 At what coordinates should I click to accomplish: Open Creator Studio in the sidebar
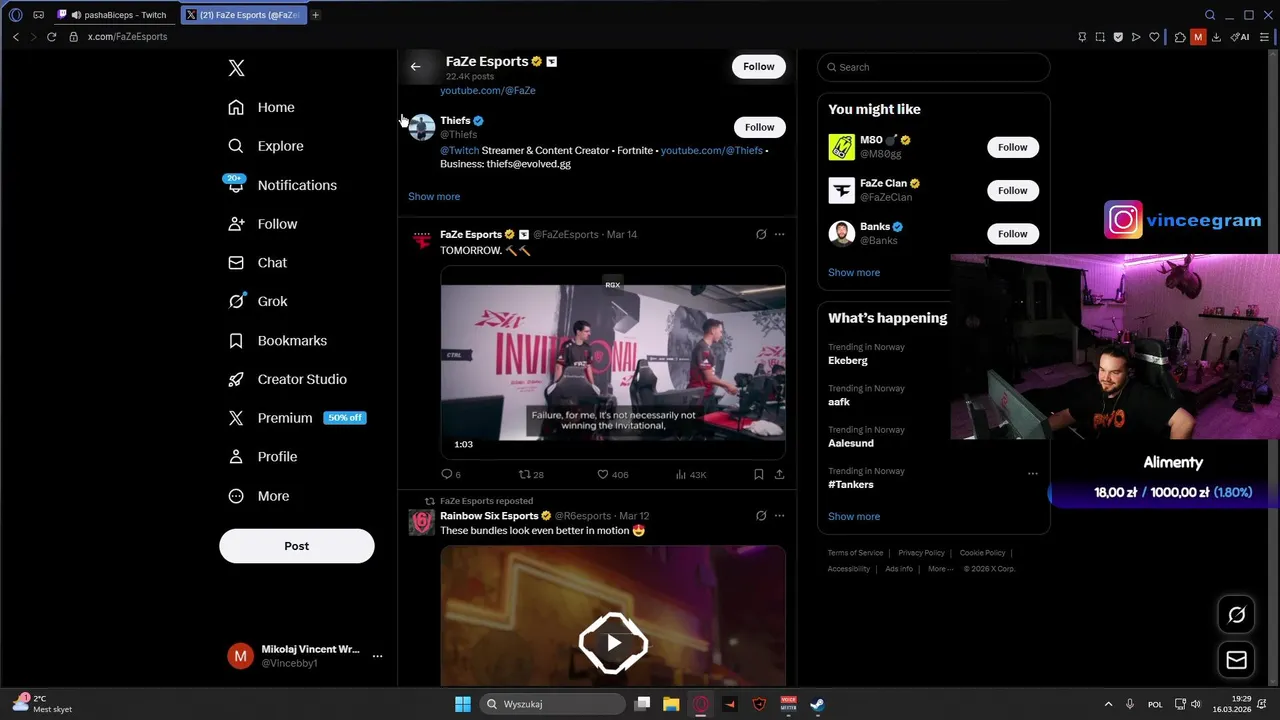click(287, 379)
